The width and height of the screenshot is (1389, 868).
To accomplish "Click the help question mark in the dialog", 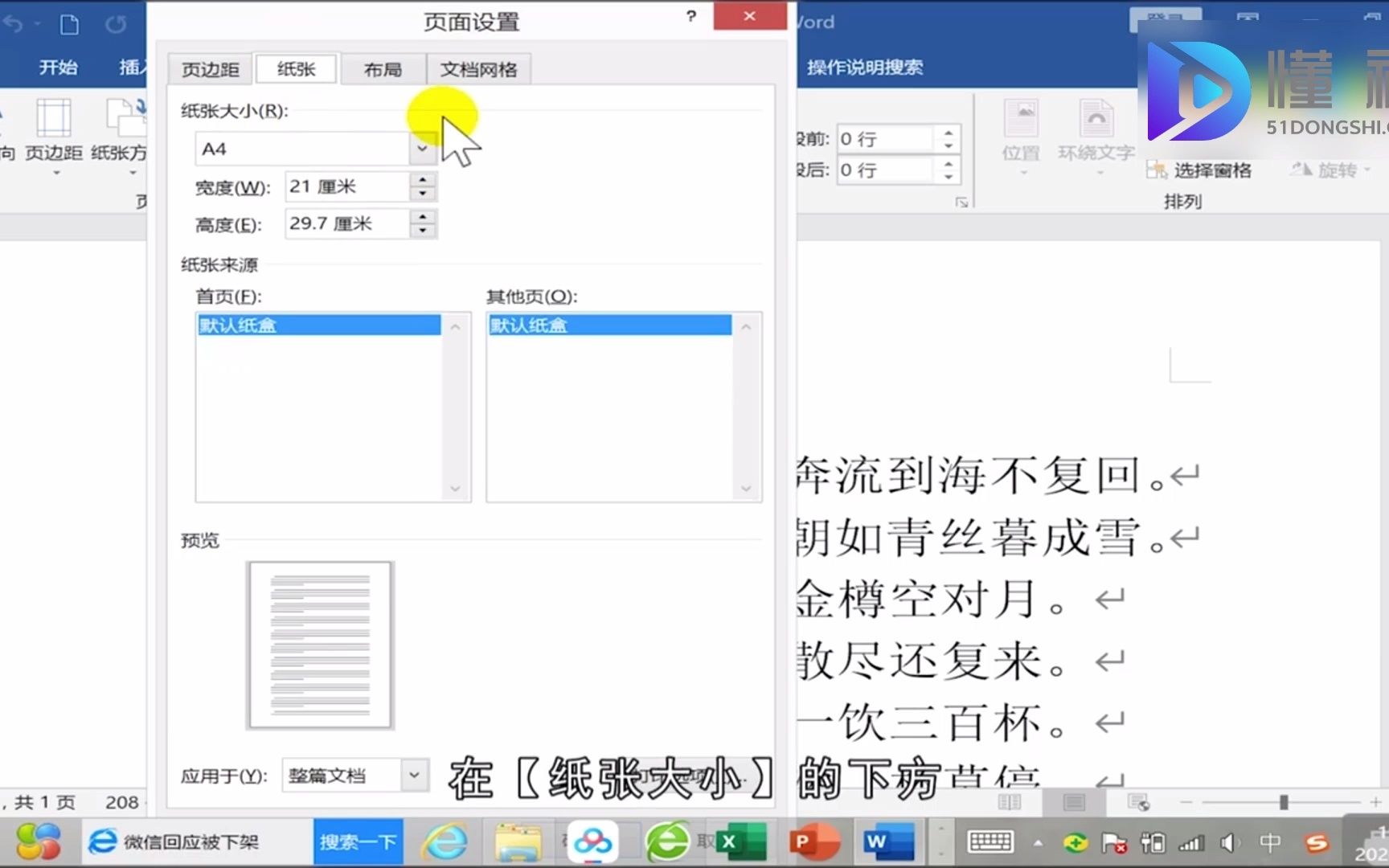I will [x=690, y=16].
